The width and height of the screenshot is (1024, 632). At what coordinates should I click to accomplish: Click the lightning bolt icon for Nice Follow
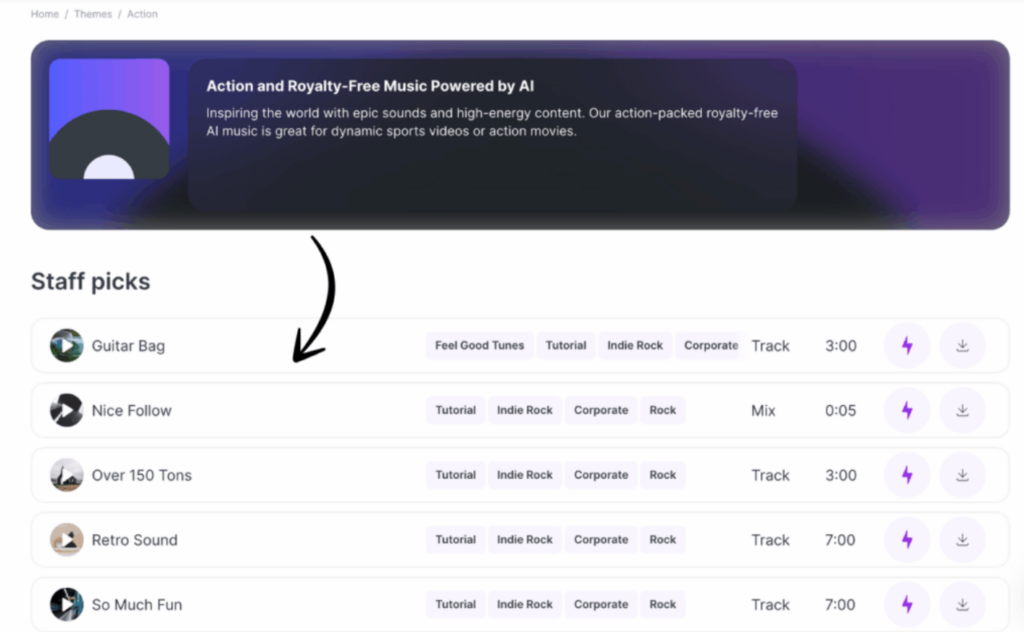click(x=907, y=410)
